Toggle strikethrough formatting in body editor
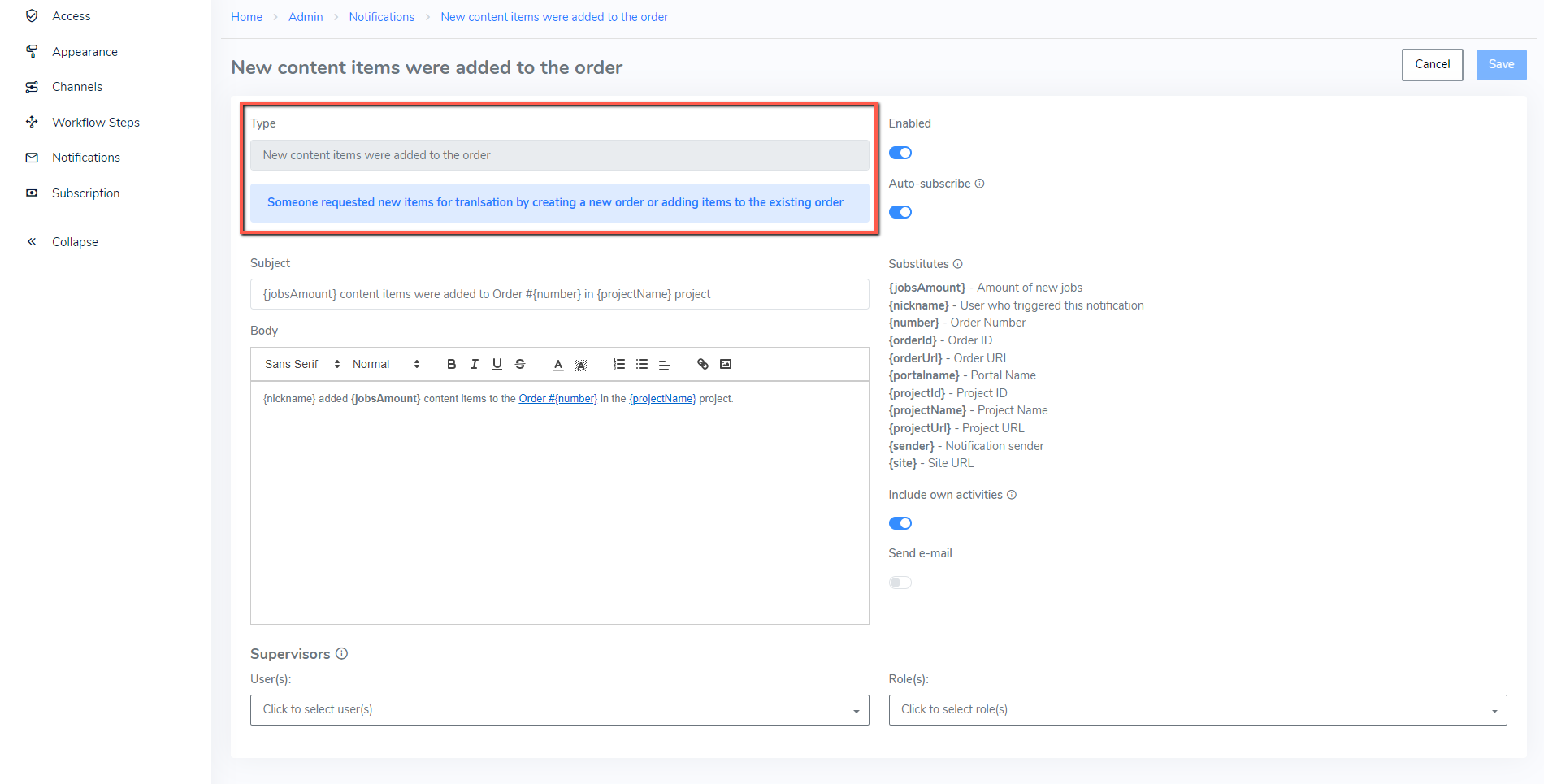Image resolution: width=1544 pixels, height=784 pixels. pos(520,364)
